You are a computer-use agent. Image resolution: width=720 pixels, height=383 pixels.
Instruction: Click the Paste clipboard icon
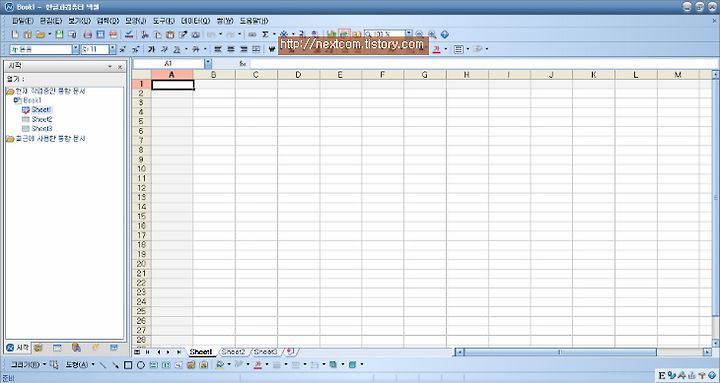pos(170,34)
